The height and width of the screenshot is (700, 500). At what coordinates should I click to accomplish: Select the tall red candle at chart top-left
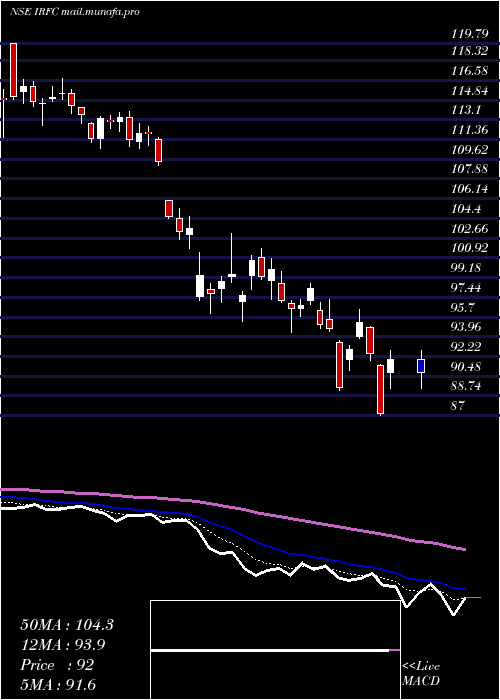tap(13, 70)
